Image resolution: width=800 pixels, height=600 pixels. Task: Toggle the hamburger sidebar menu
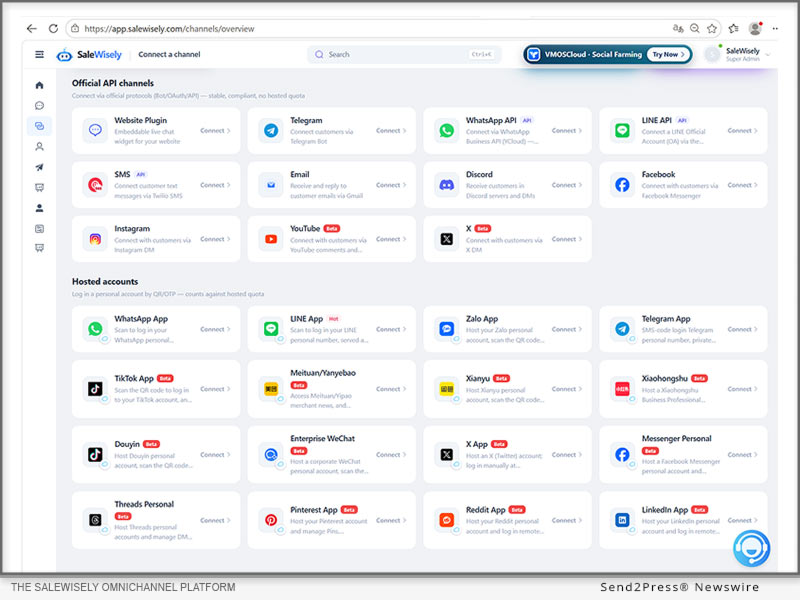click(39, 54)
